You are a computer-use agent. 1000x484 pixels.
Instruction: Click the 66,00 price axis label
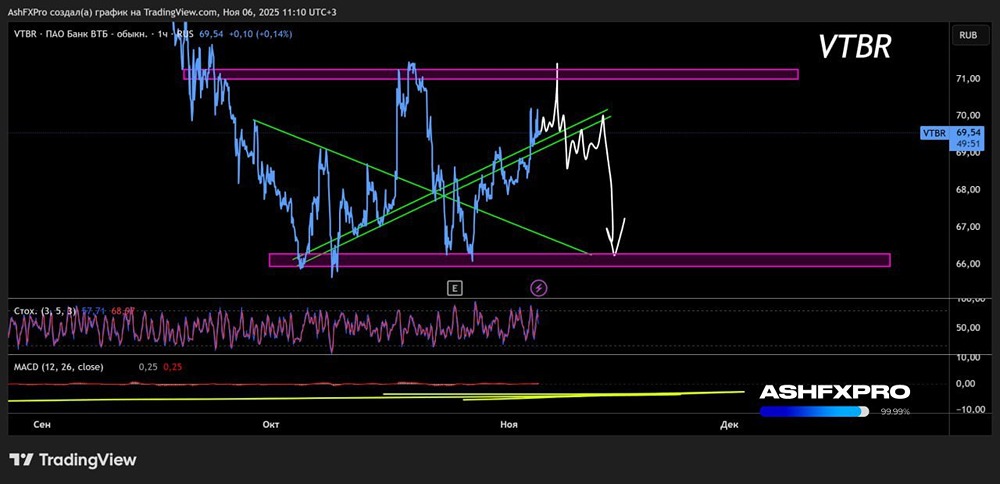pos(968,263)
